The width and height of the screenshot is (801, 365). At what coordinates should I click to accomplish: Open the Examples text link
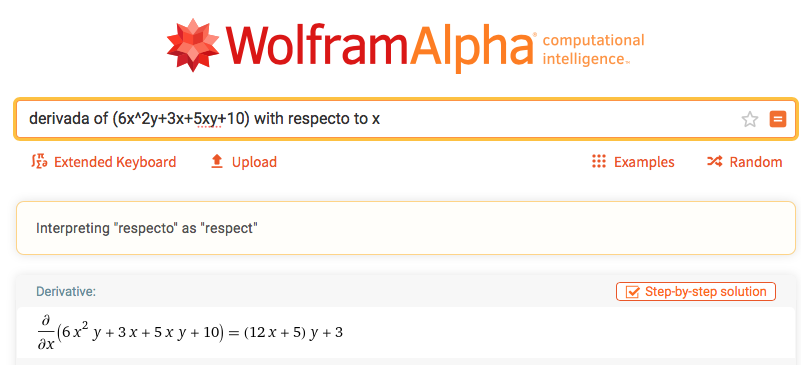(644, 162)
